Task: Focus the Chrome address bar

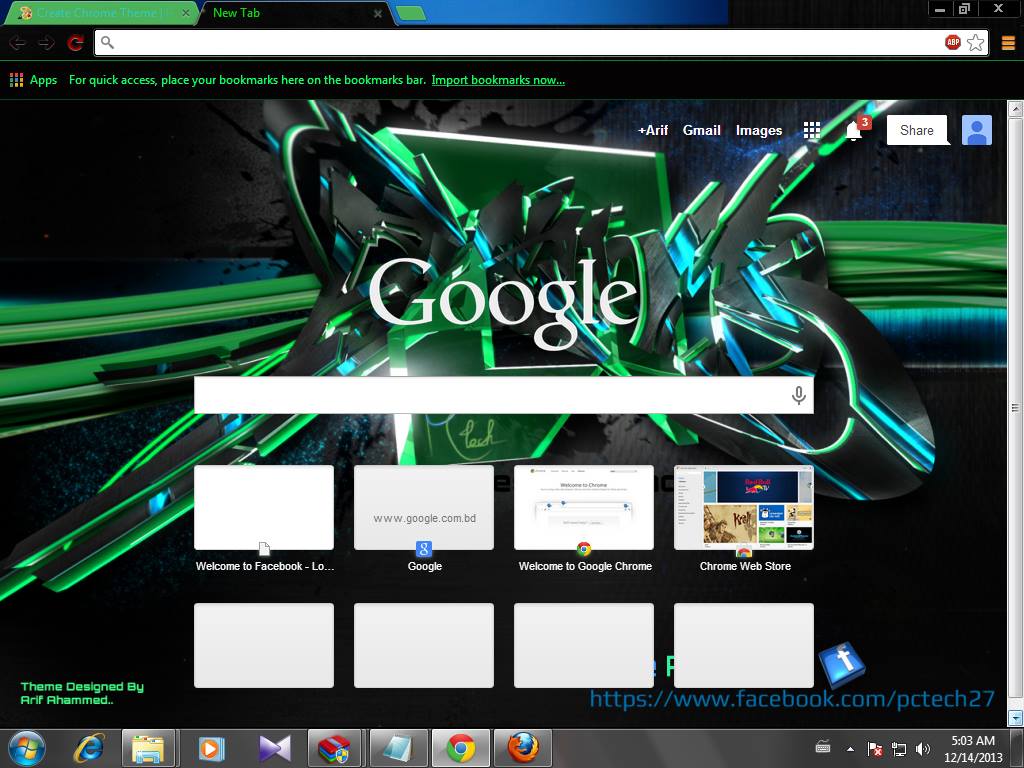Action: pos(522,42)
